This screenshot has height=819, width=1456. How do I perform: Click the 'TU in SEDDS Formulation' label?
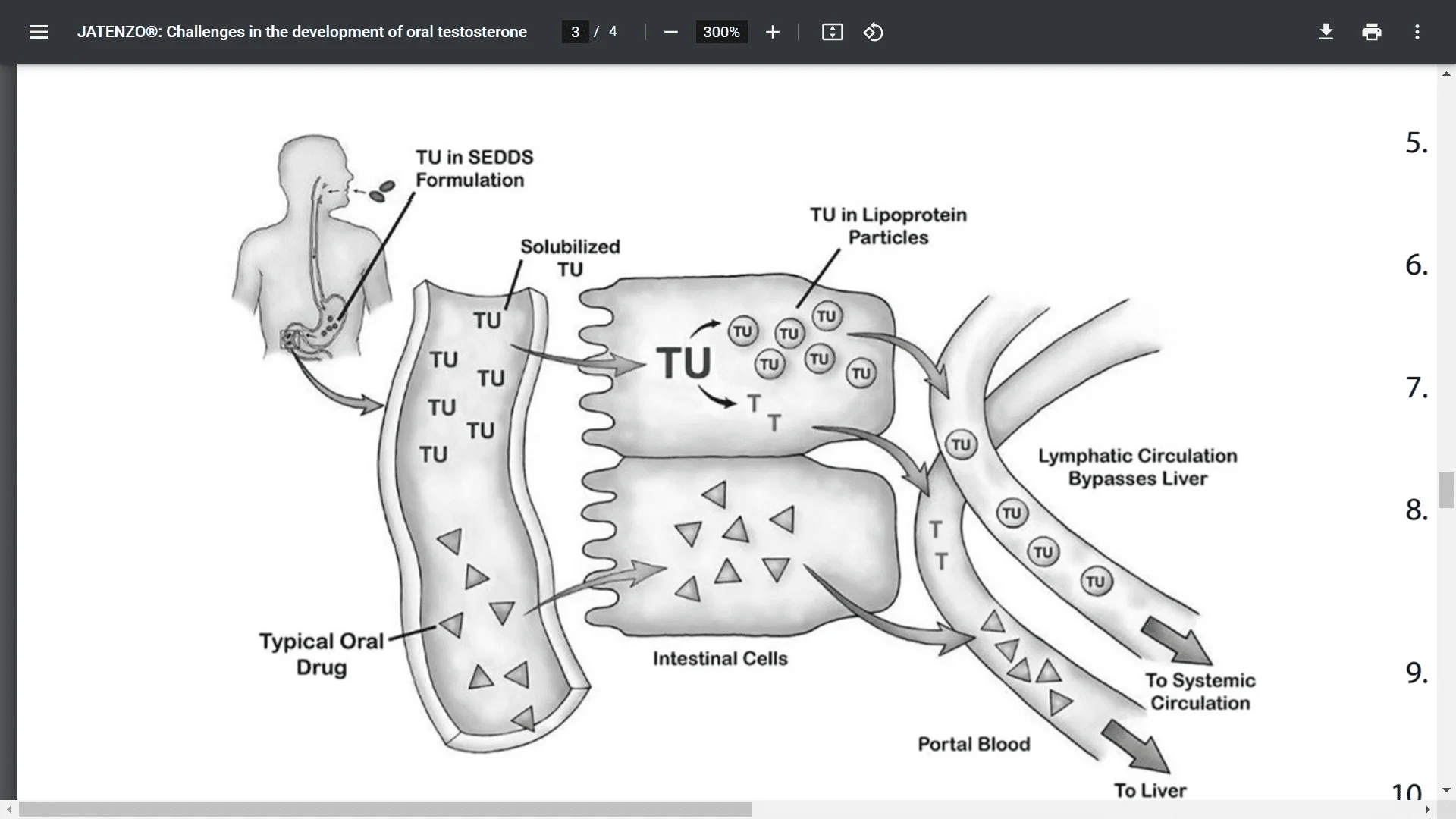(x=474, y=168)
